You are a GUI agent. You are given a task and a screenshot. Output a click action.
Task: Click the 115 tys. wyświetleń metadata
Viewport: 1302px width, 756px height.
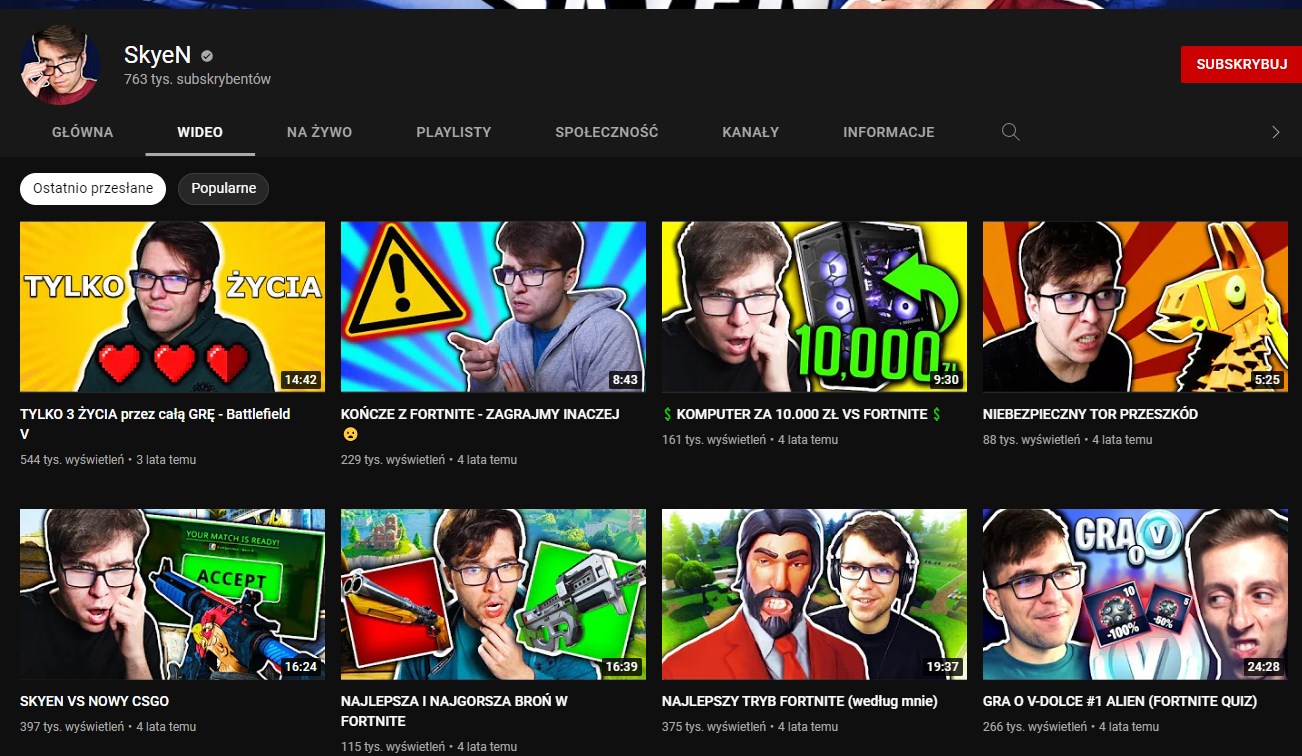pyautogui.click(x=393, y=747)
